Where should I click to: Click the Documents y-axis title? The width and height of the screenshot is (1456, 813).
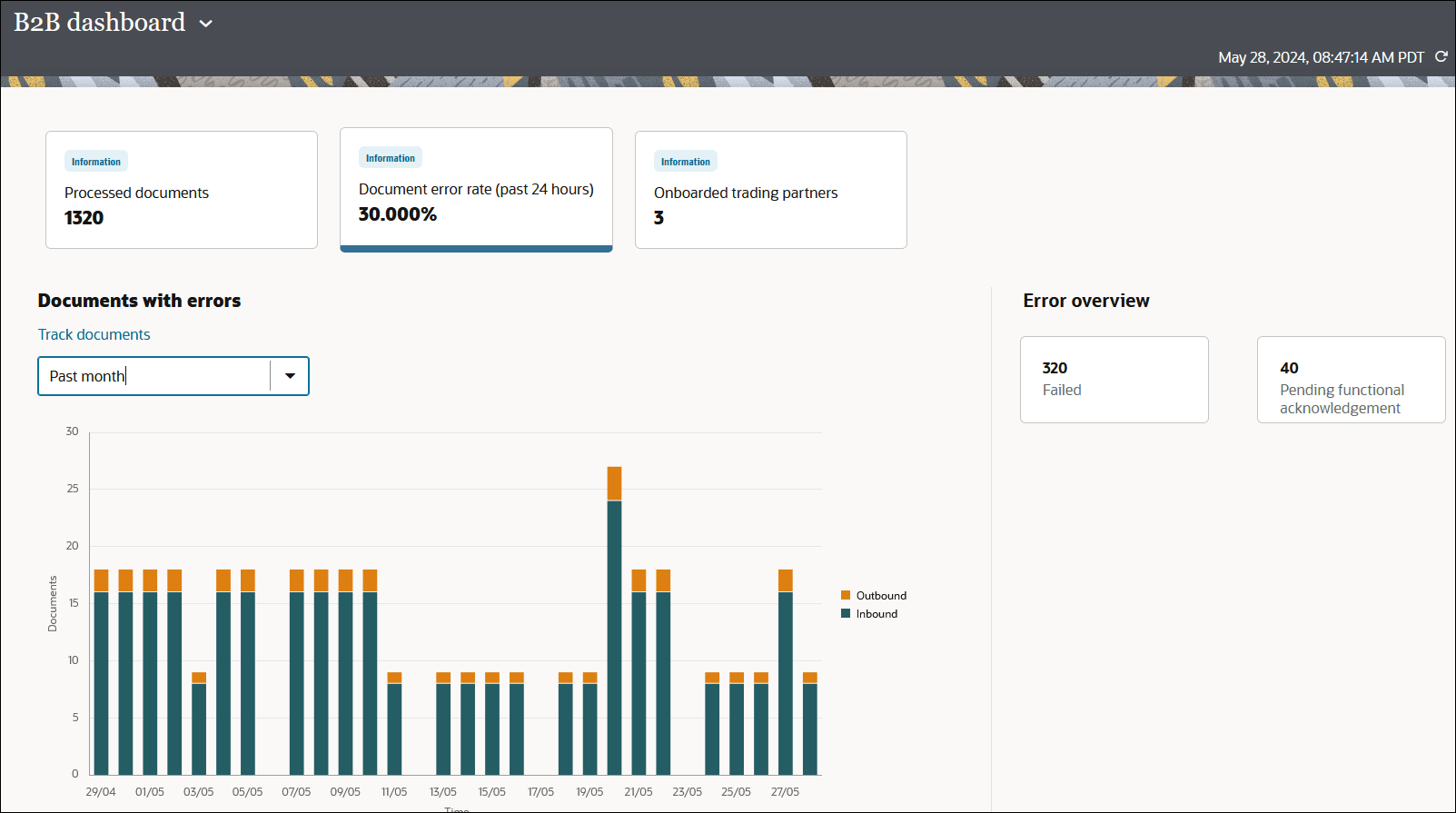click(53, 604)
